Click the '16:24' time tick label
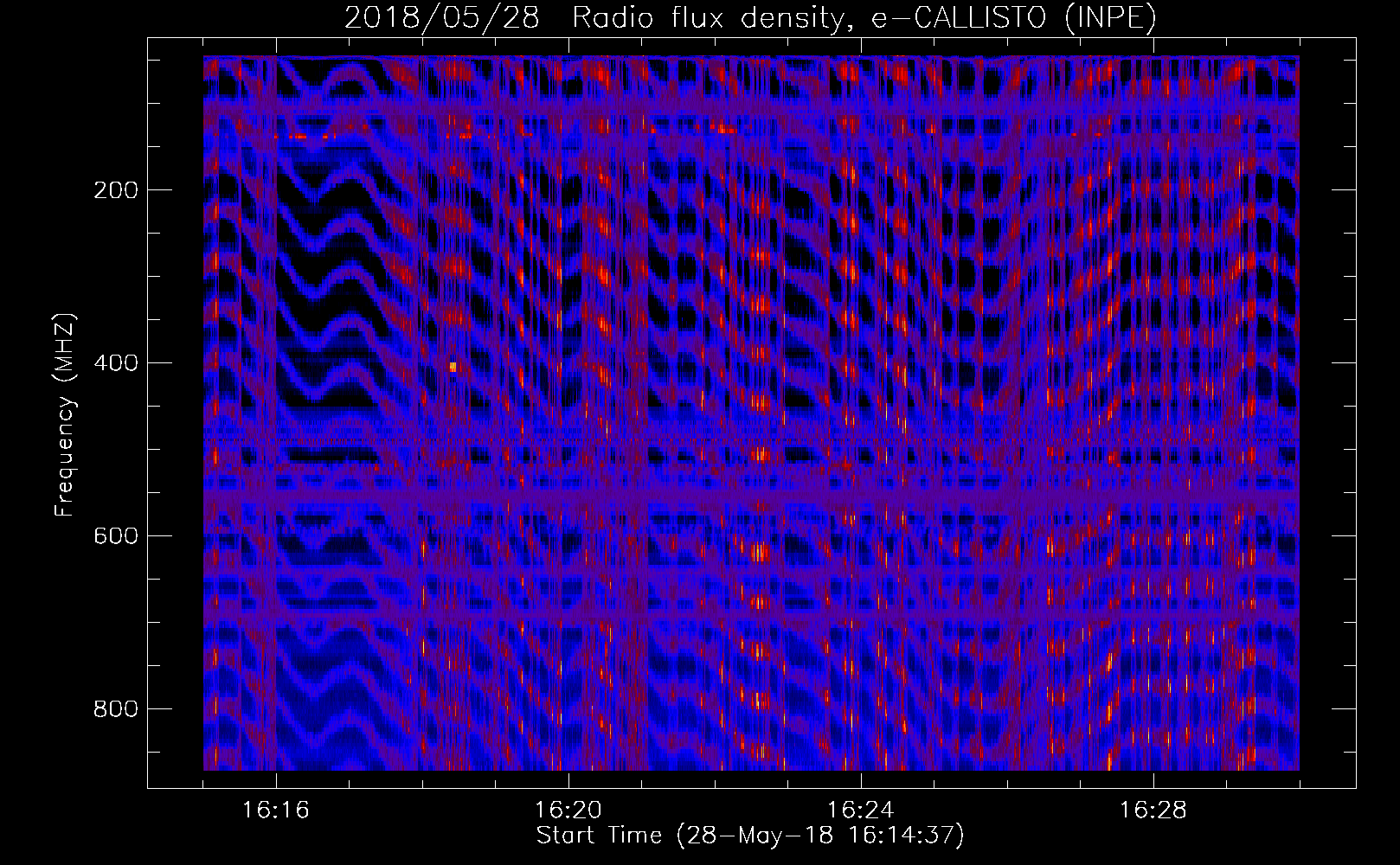 [x=861, y=811]
